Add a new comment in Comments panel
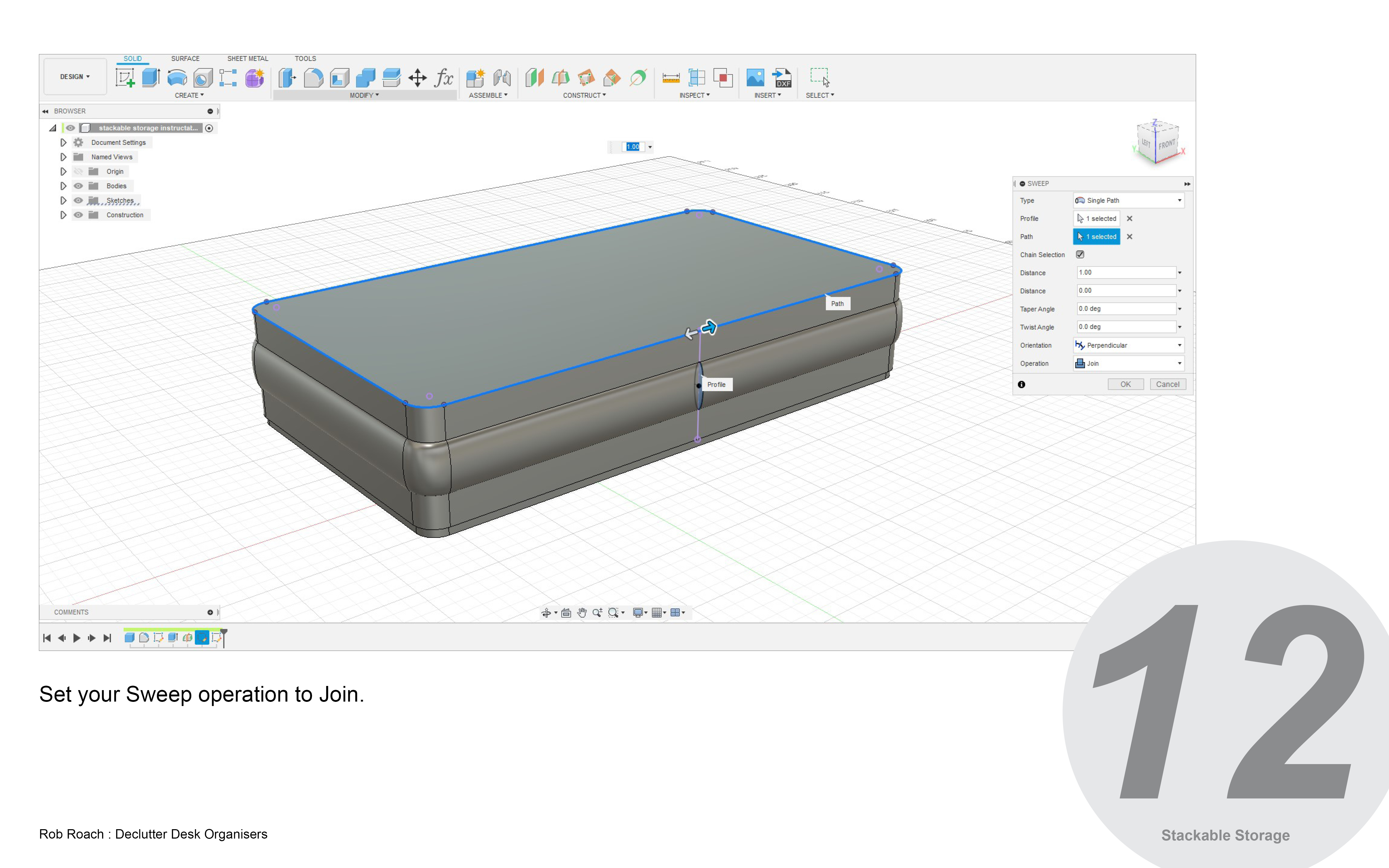 [210, 613]
